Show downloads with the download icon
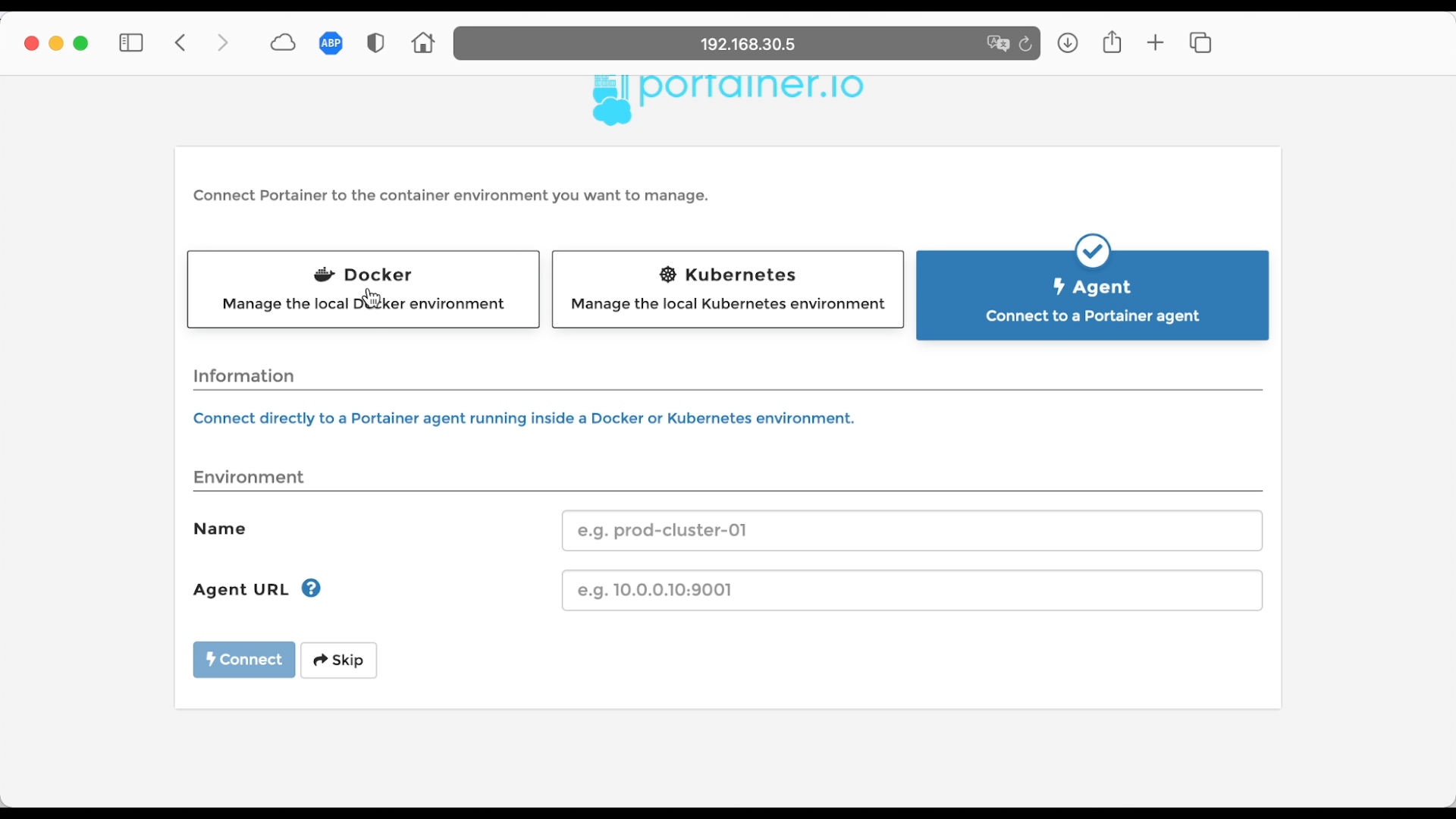The height and width of the screenshot is (819, 1456). point(1068,43)
